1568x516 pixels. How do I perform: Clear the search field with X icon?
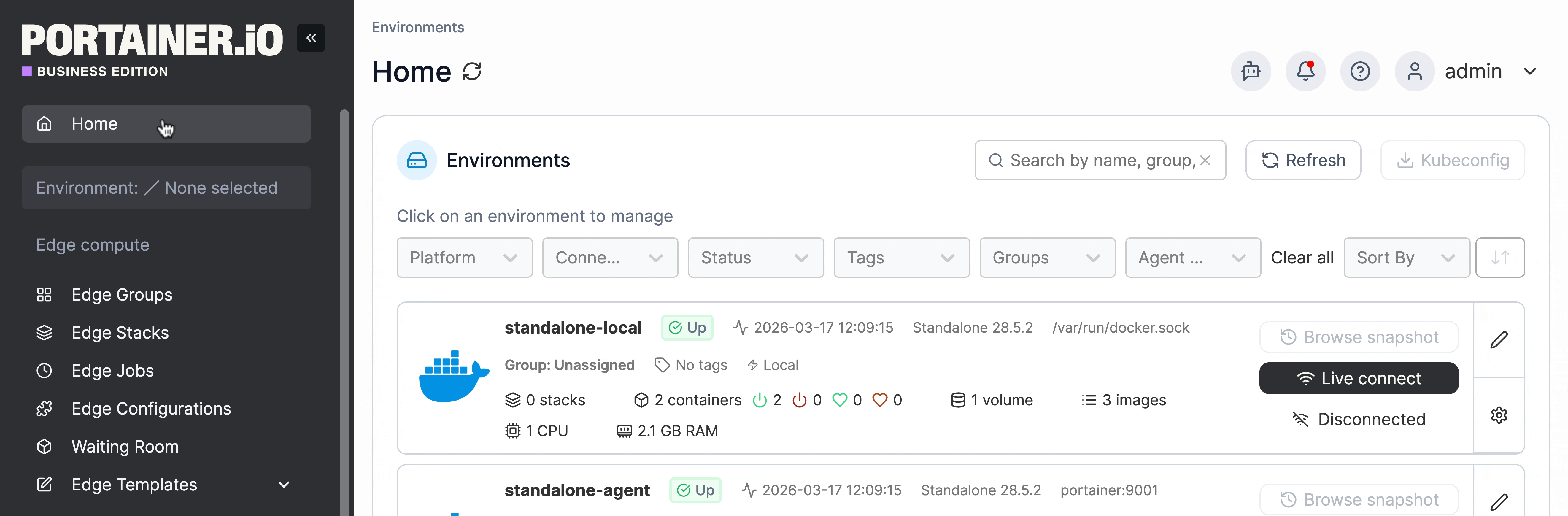[x=1205, y=160]
